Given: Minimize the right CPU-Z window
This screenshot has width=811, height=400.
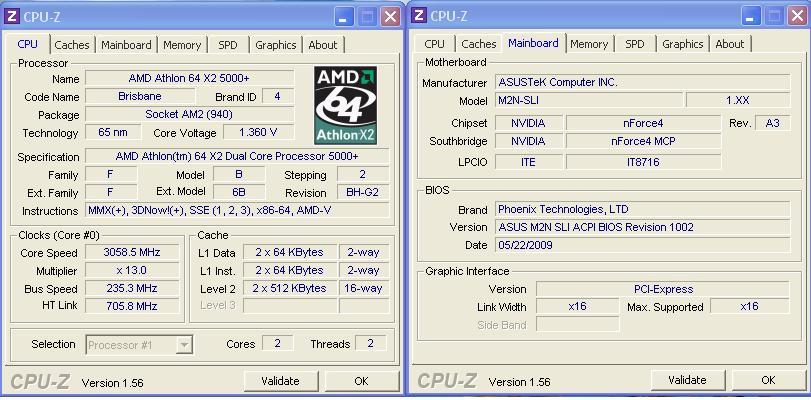Looking at the screenshot, I should (x=750, y=17).
